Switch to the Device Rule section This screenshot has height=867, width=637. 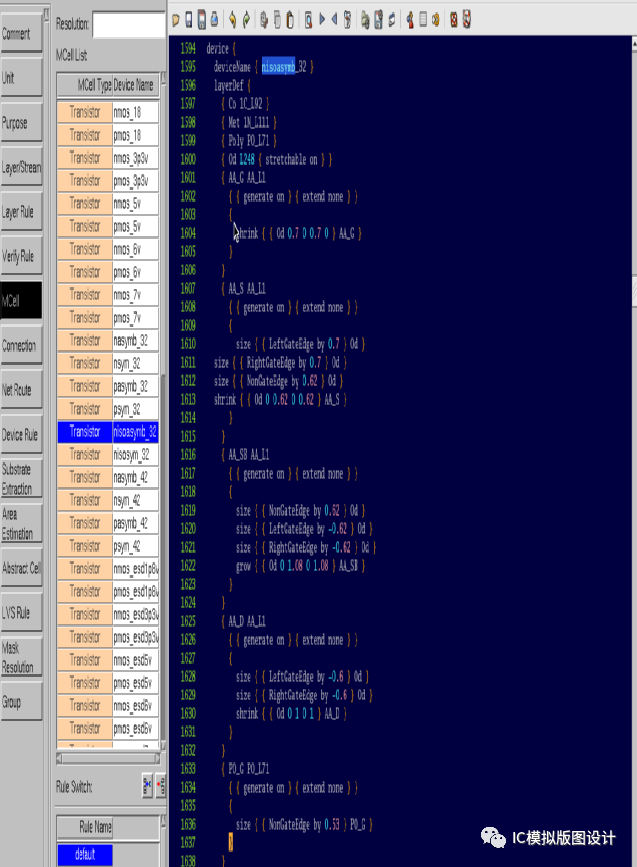coord(21,435)
